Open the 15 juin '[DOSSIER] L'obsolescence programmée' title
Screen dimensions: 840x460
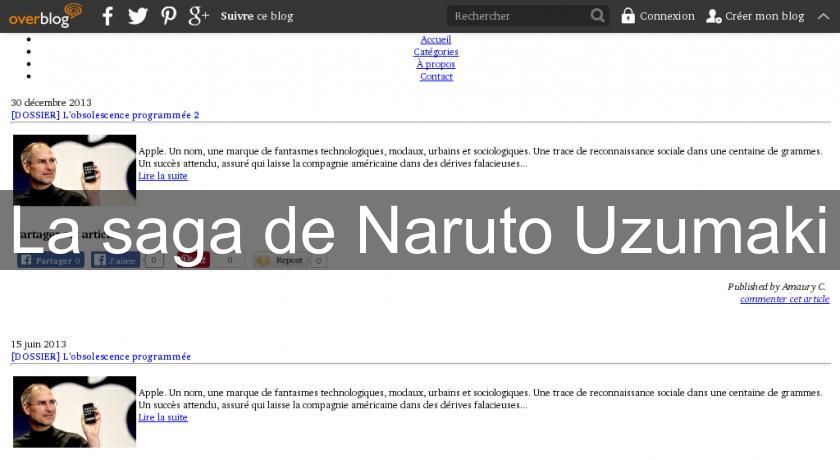point(101,356)
